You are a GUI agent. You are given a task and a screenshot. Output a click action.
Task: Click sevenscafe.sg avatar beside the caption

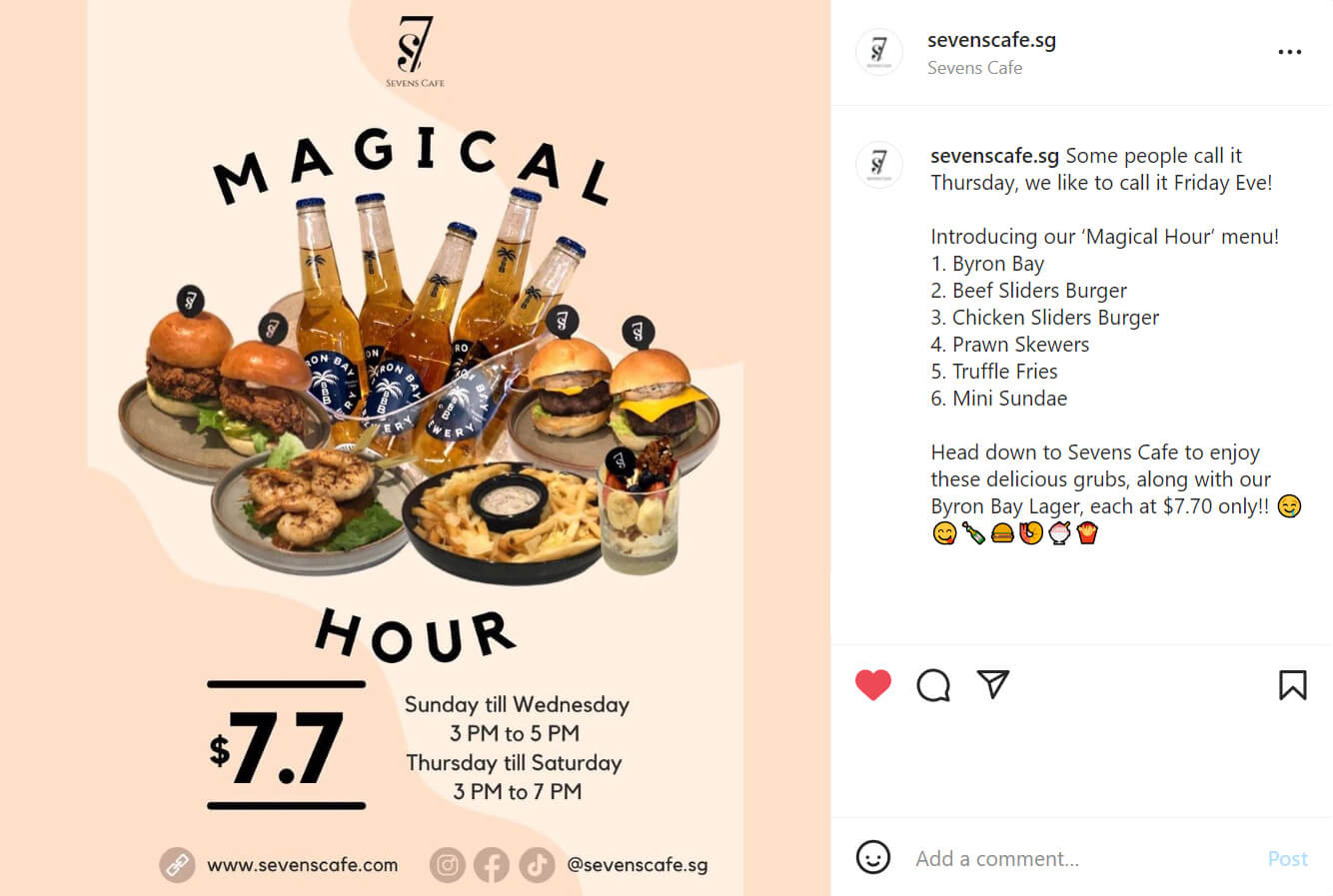879,165
